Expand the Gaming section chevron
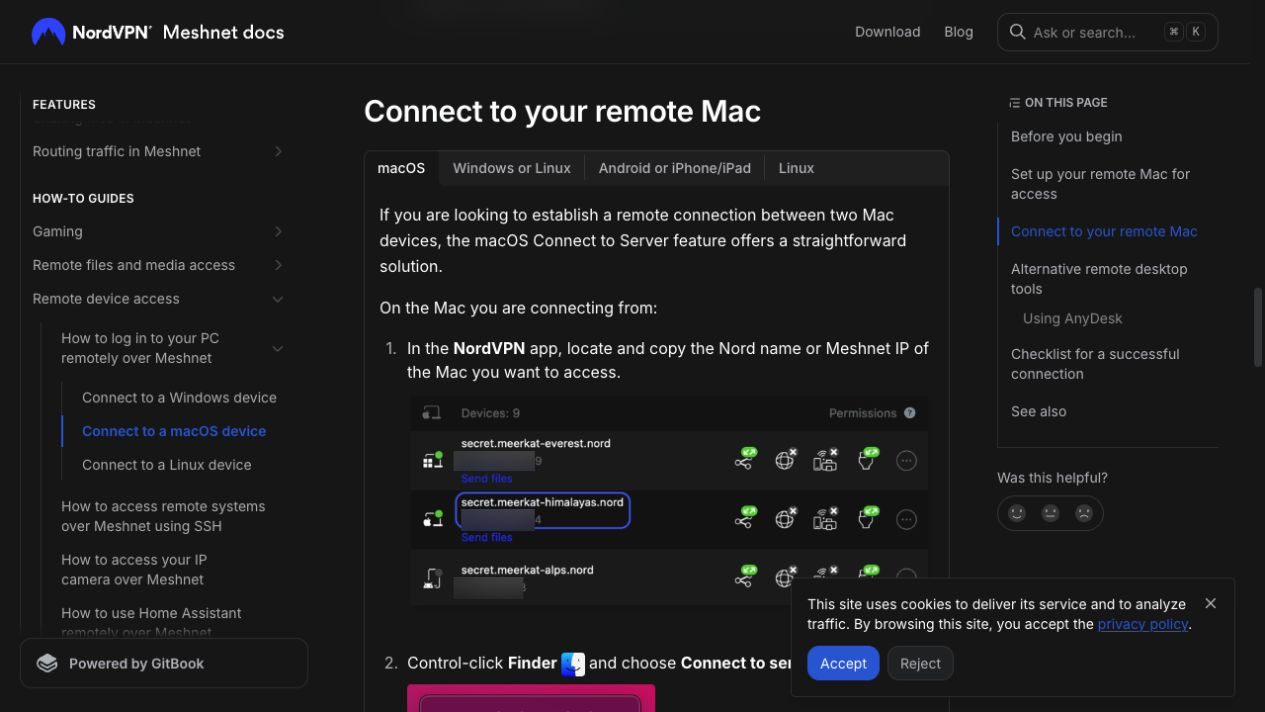The image size is (1265, 712). pos(278,231)
